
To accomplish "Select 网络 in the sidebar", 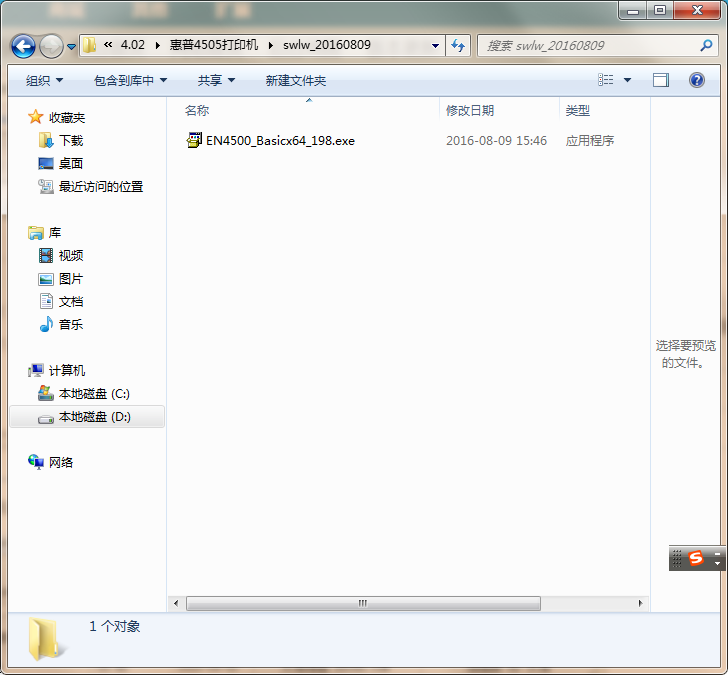I will tap(61, 462).
